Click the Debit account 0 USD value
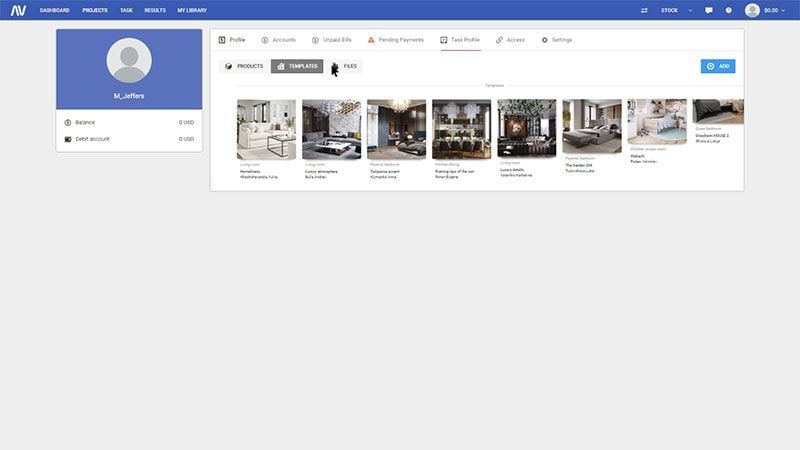 186,139
